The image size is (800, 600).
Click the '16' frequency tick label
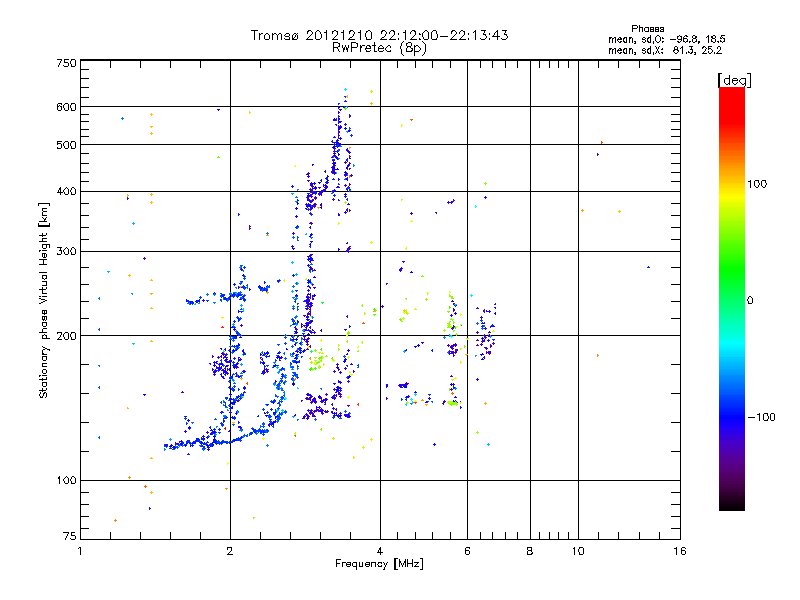tap(680, 551)
